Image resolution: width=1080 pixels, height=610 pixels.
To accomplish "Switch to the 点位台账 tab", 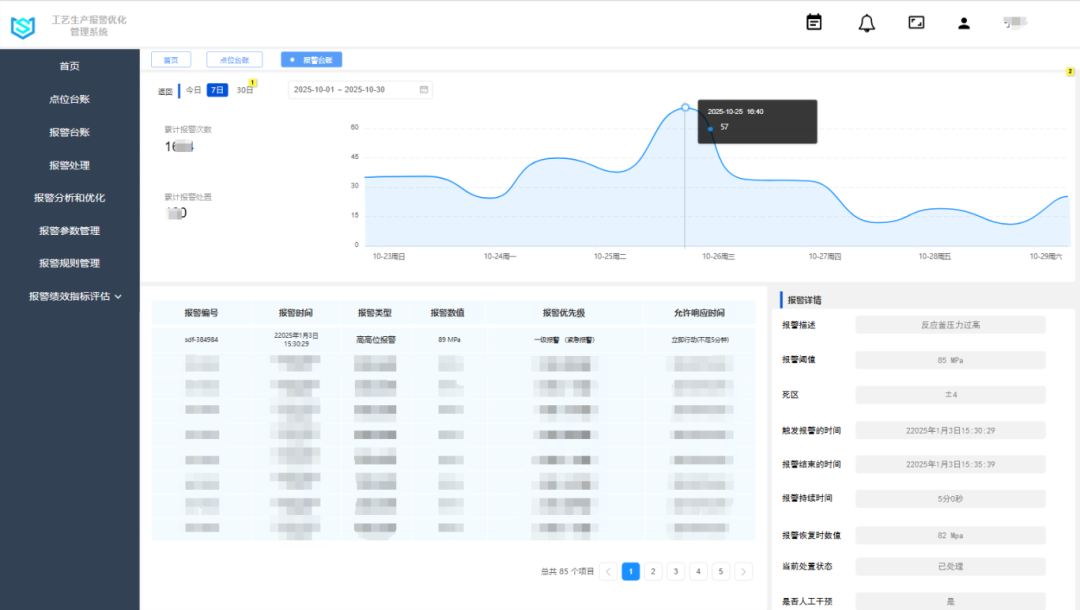I will click(x=234, y=59).
